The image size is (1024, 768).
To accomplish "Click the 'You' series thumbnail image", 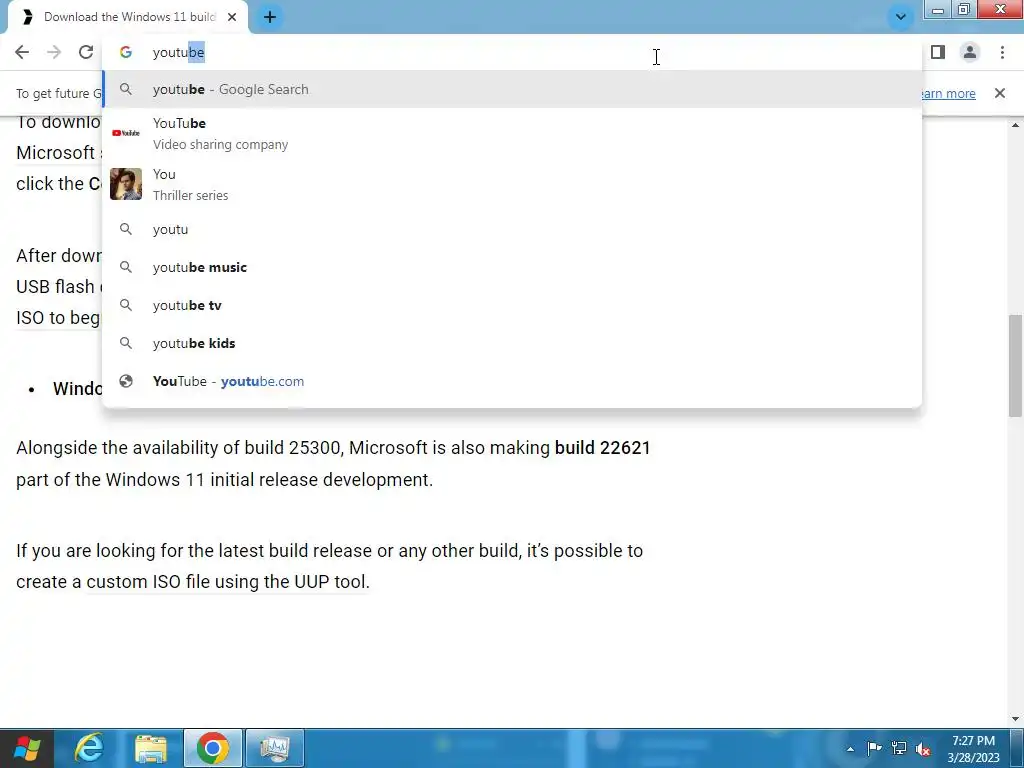I will click(125, 184).
